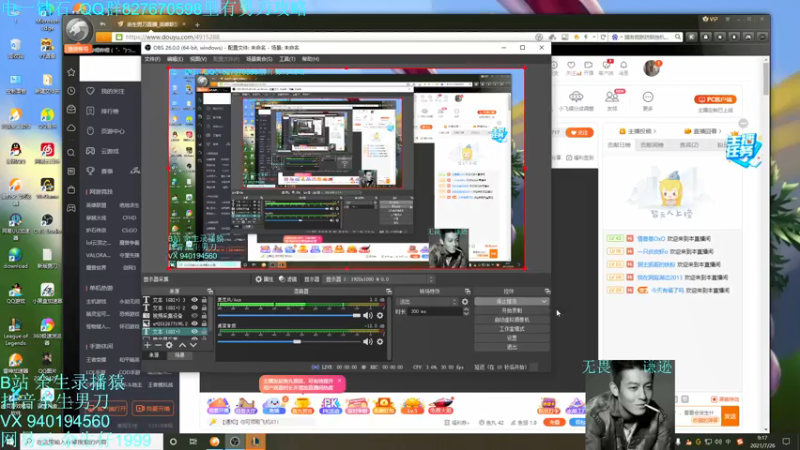The height and width of the screenshot is (450, 800).
Task: Select 贡献日榜 tab in Douyu panel
Action: coord(619,145)
